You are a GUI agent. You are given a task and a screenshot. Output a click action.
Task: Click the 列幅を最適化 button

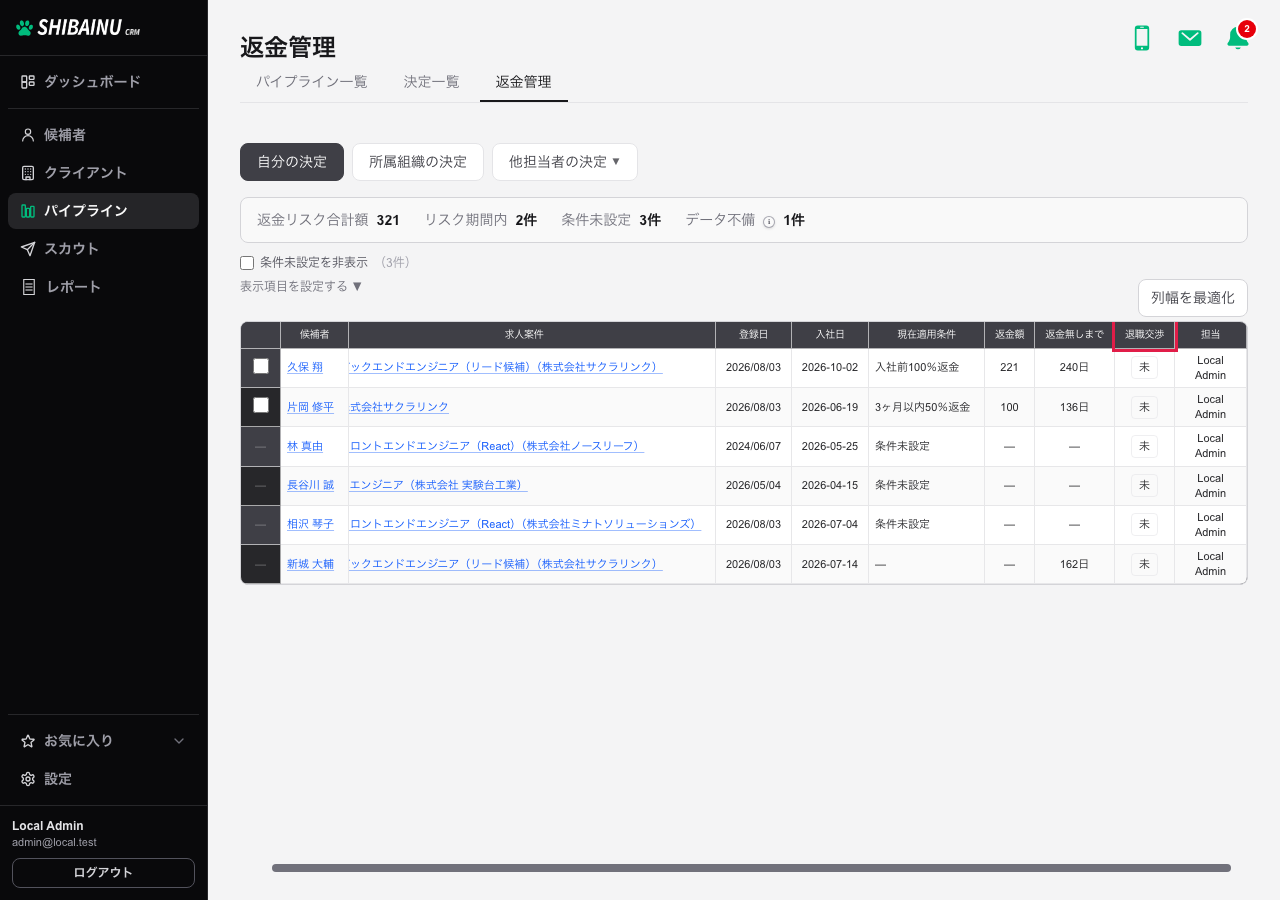pos(1193,298)
